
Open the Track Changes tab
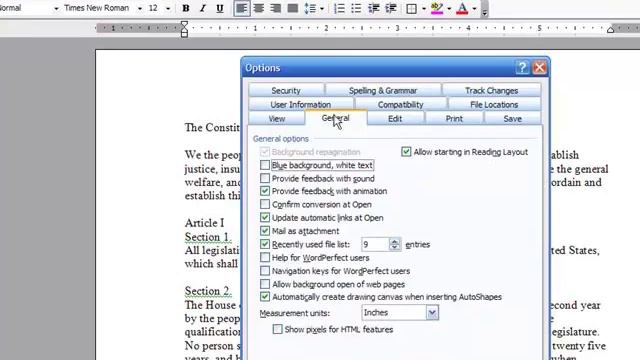tap(491, 91)
